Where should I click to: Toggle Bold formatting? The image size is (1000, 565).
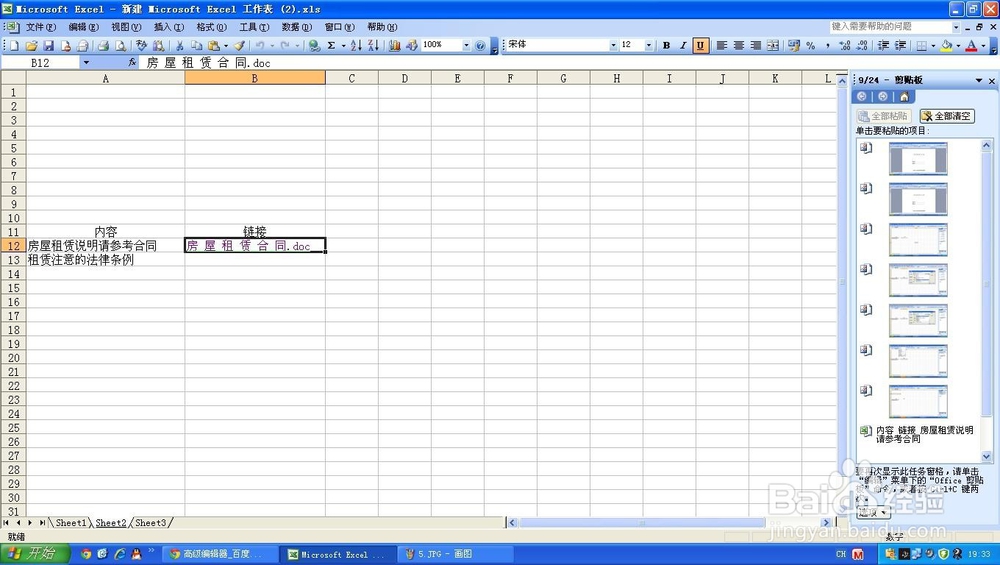point(666,45)
